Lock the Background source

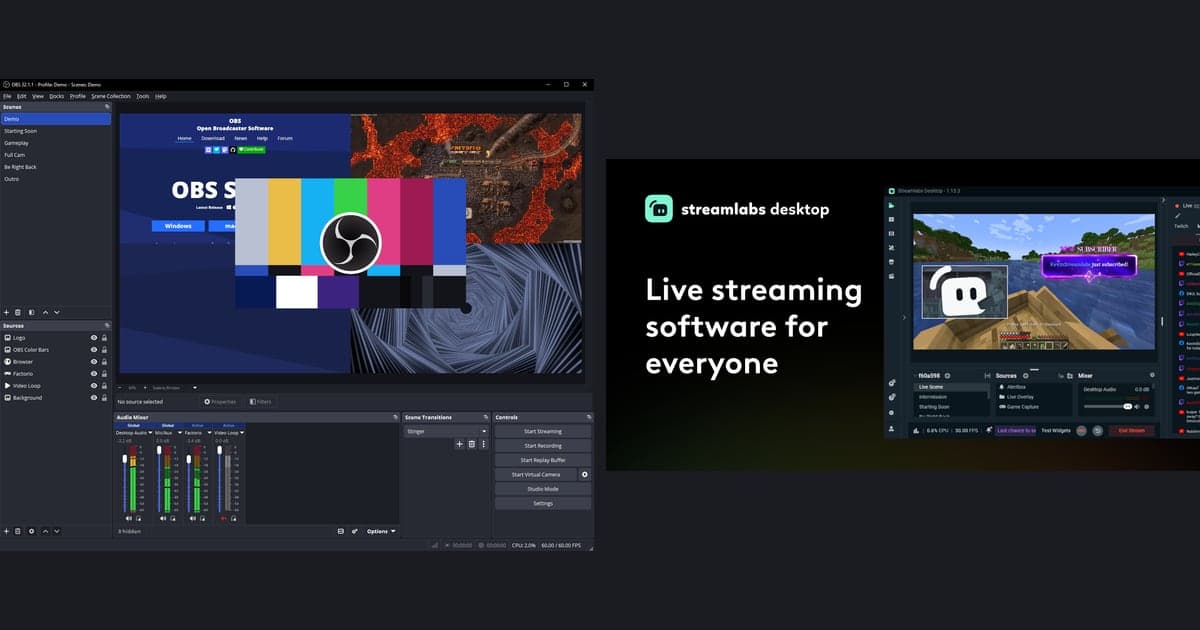pyautogui.click(x=104, y=398)
